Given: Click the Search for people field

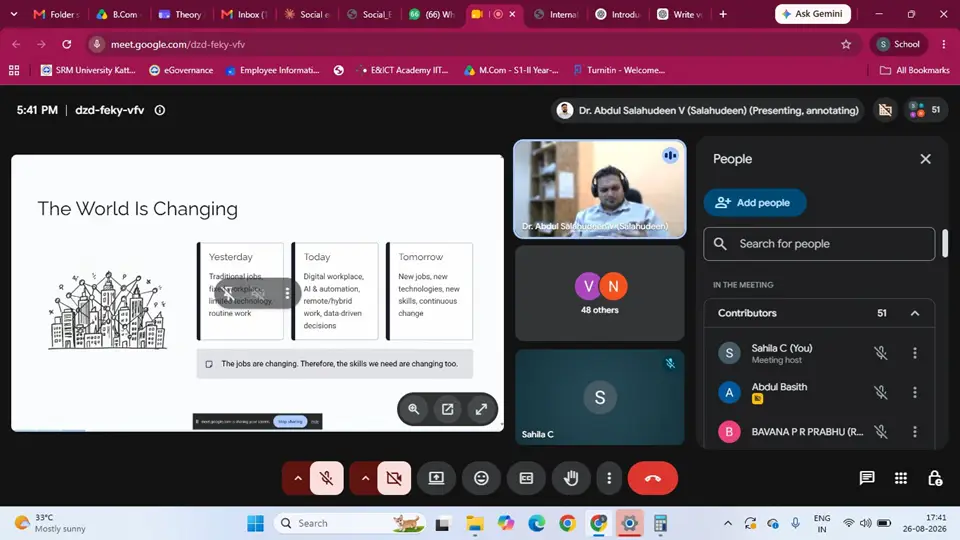Looking at the screenshot, I should click(819, 244).
